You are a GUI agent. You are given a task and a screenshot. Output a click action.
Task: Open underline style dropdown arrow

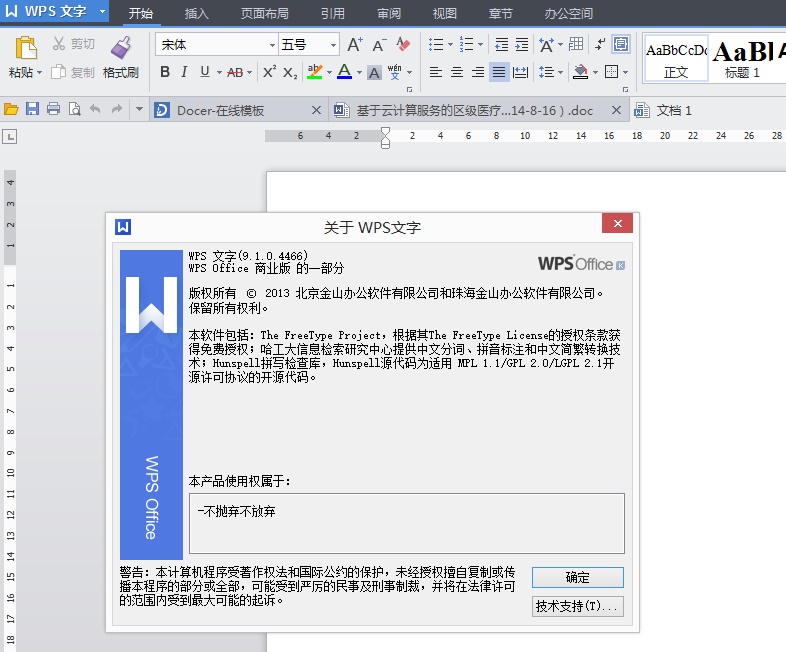pos(219,73)
